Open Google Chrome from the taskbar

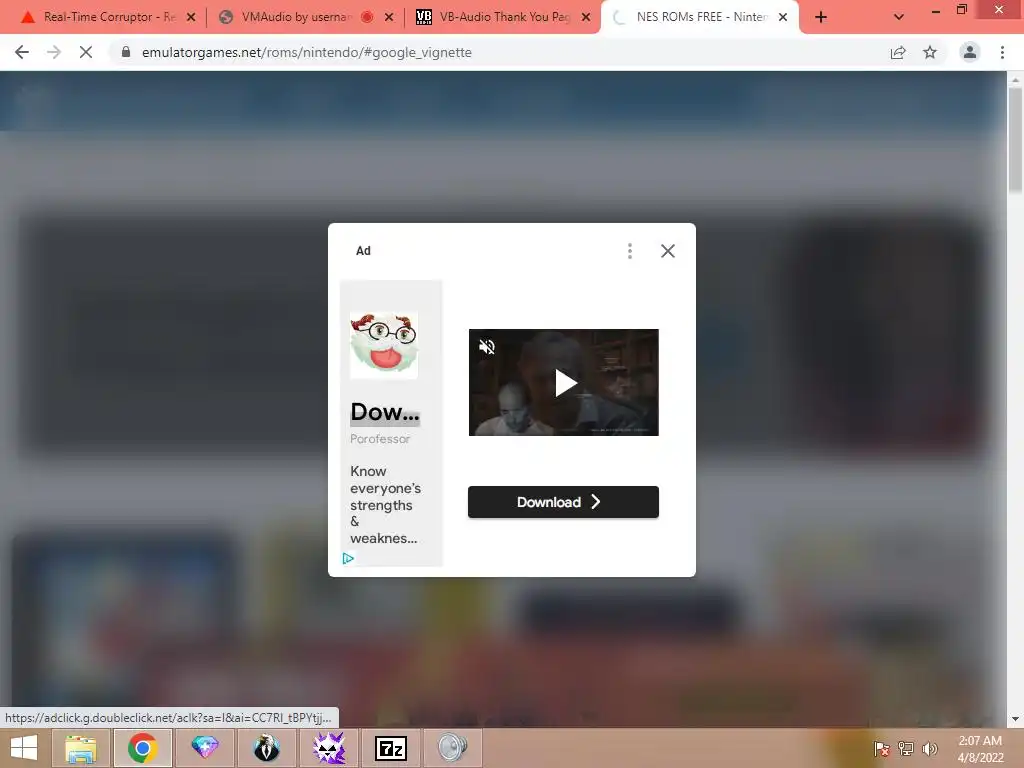click(x=143, y=748)
